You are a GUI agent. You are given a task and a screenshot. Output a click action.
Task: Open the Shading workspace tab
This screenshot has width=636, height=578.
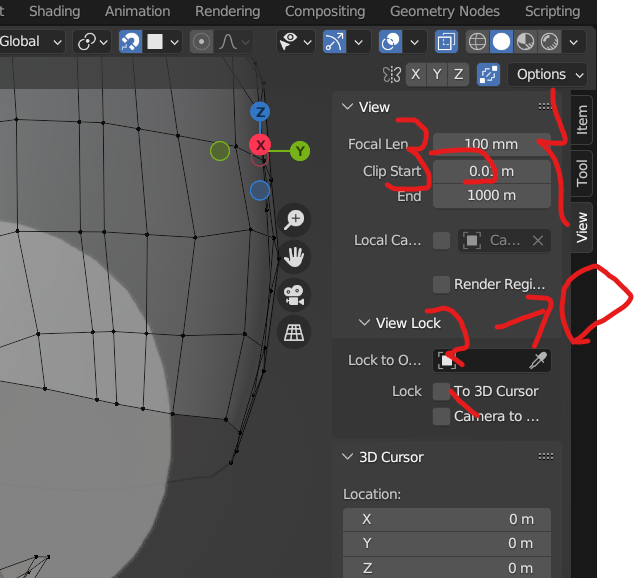click(x=55, y=11)
